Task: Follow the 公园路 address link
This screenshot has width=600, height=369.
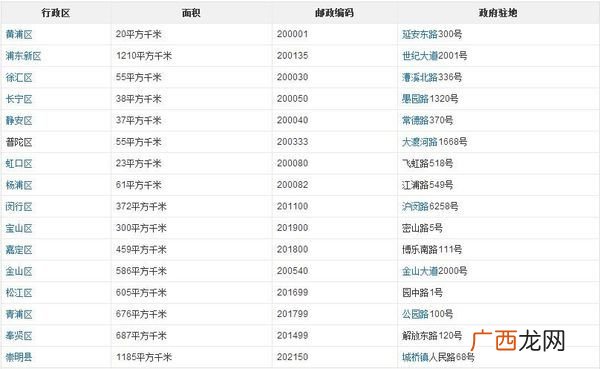Action: coord(415,315)
